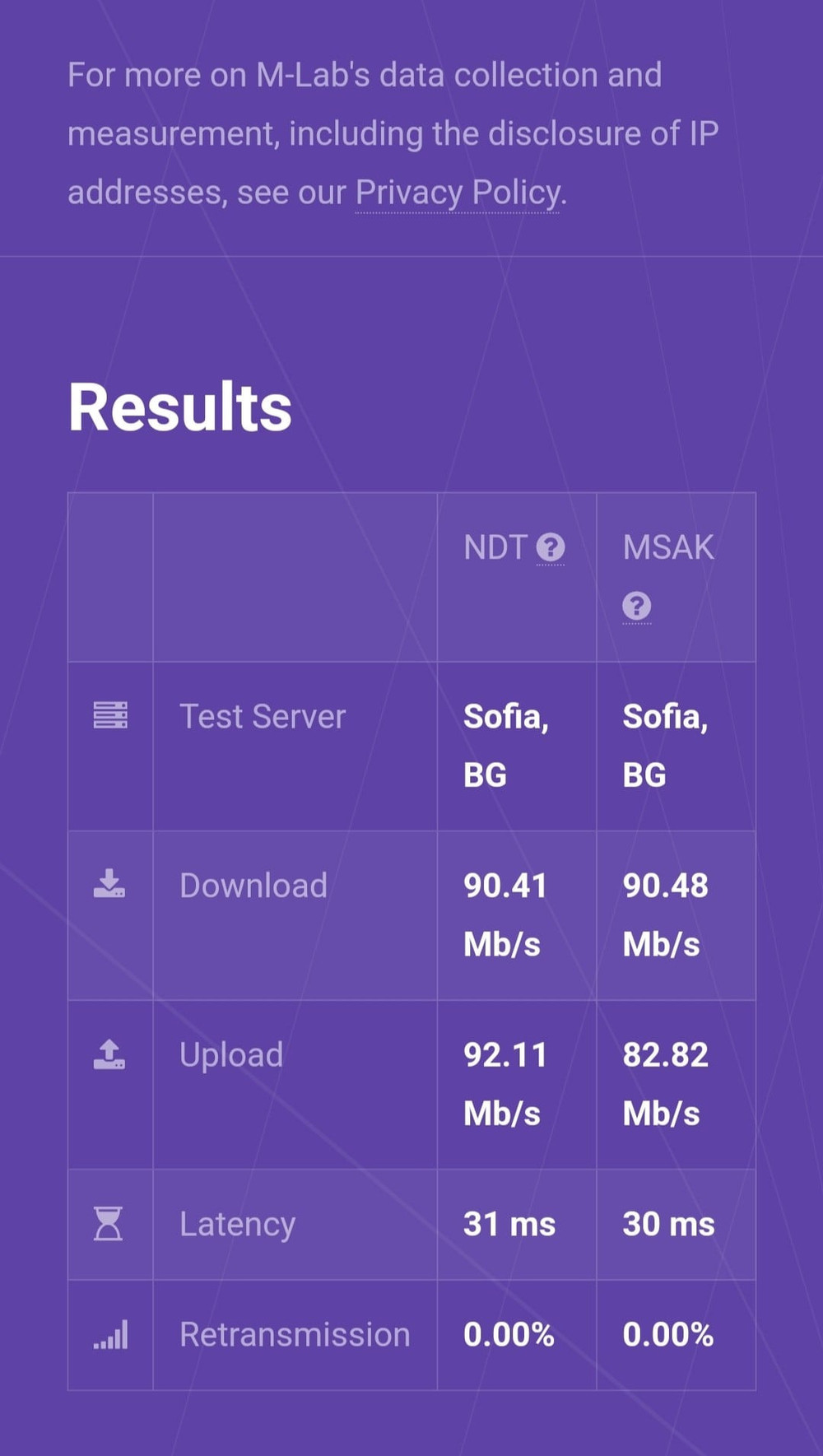Click the Retransmission signal bars icon

click(110, 1334)
